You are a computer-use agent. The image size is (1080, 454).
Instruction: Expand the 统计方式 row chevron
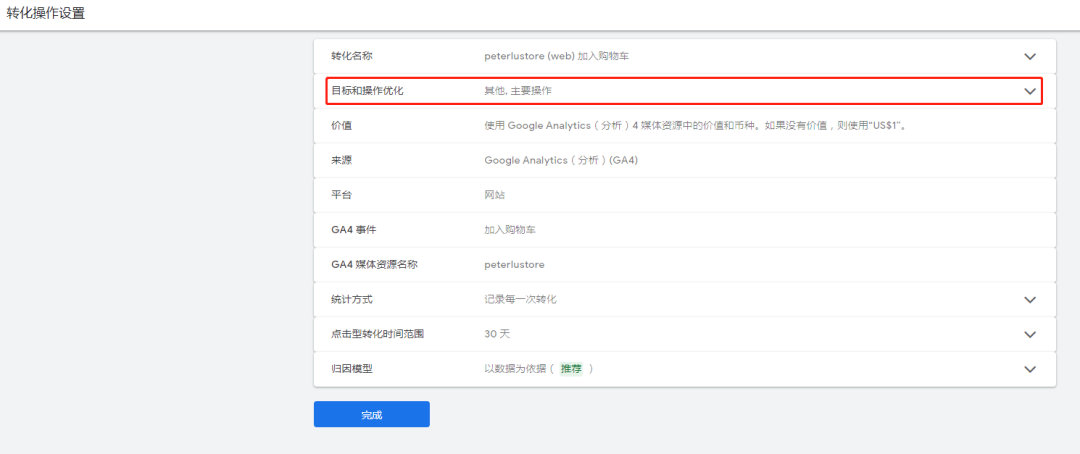[x=1030, y=300]
